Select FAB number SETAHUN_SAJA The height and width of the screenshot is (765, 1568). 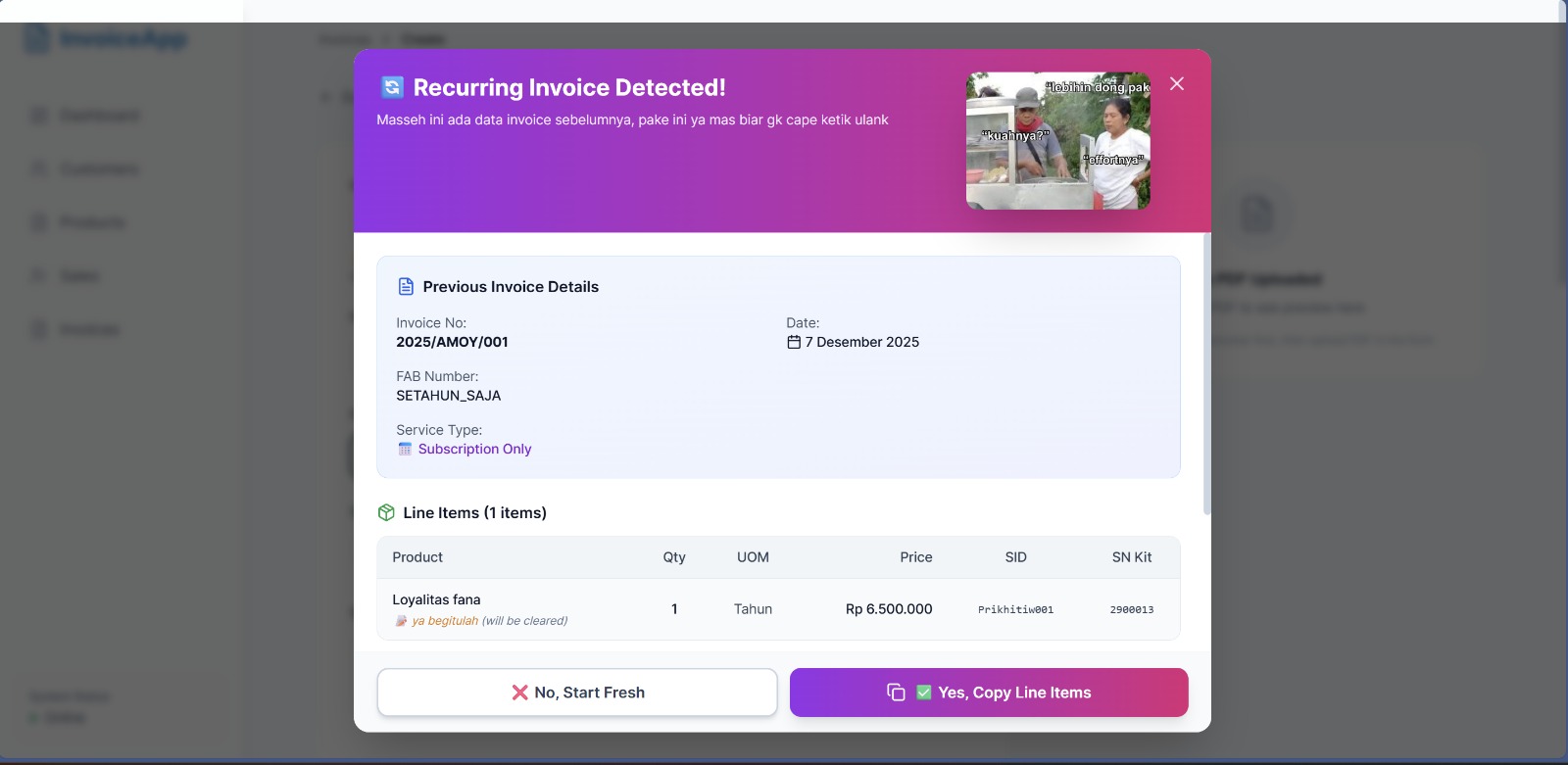pyautogui.click(x=449, y=396)
